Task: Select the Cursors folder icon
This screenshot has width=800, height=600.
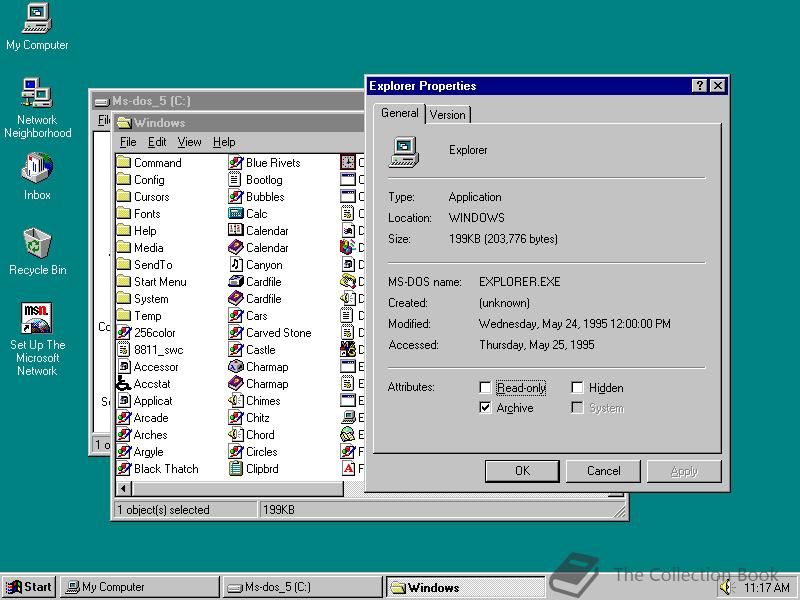Action: click(x=123, y=196)
